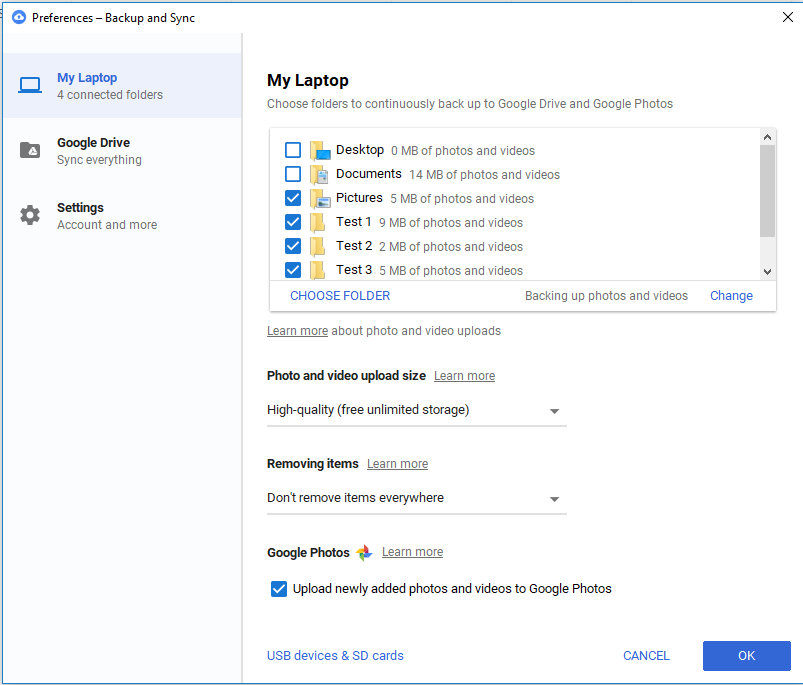Click the Pictures folder icon
This screenshot has height=685, width=803.
click(x=319, y=199)
